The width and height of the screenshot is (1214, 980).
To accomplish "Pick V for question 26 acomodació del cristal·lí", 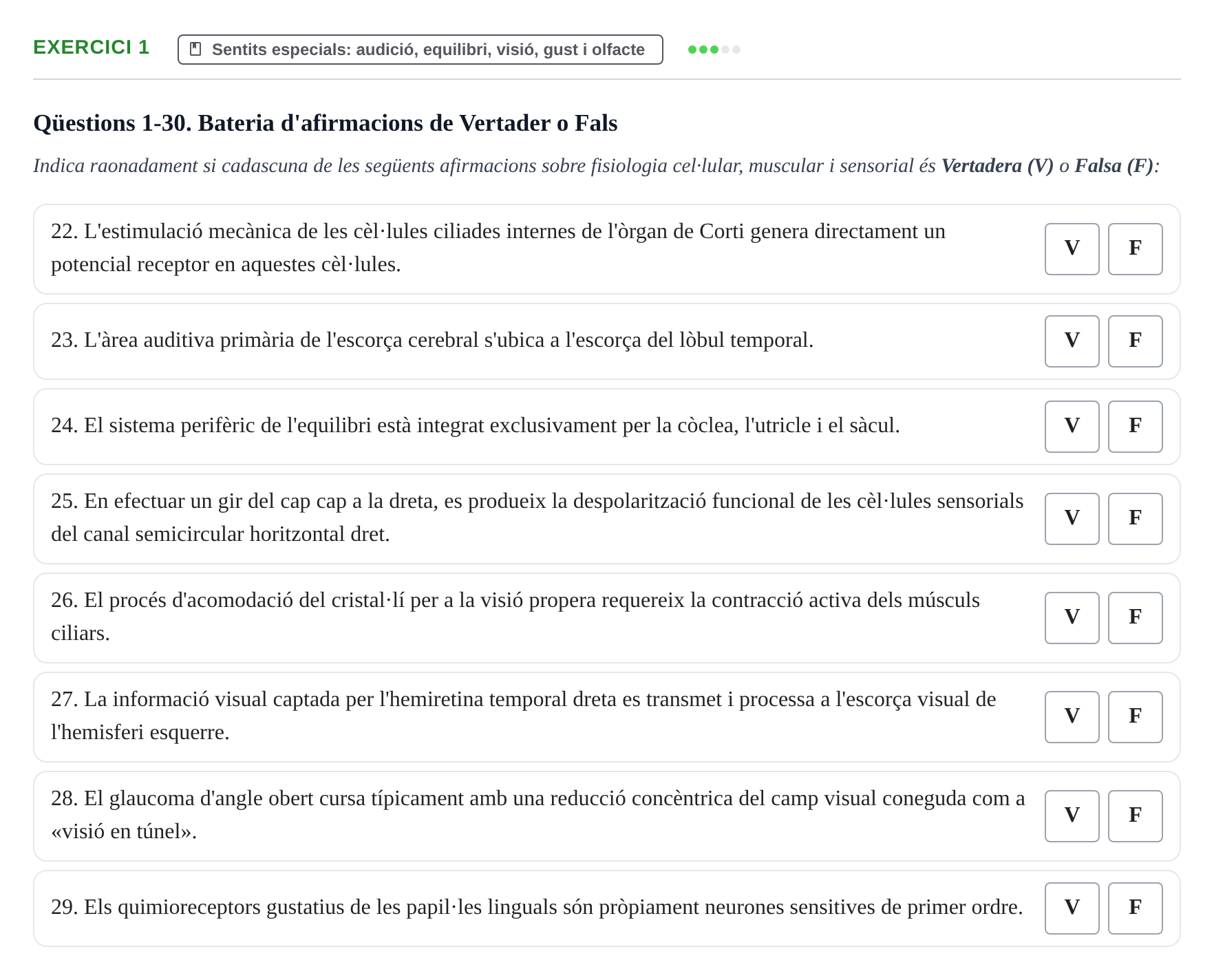I will click(1072, 618).
